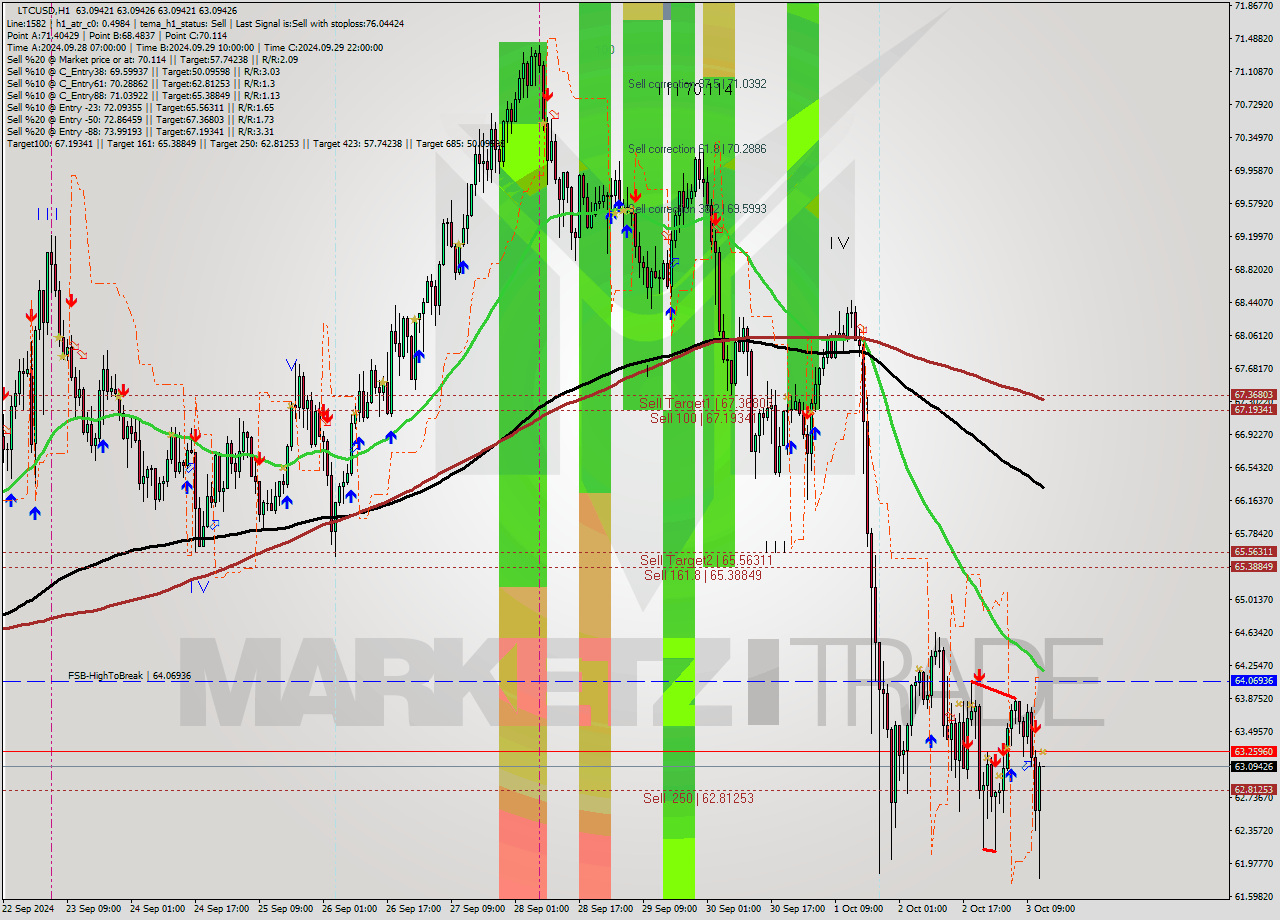Click the '30 Sep 17:00' time label
This screenshot has width=1280, height=920.
tap(797, 909)
